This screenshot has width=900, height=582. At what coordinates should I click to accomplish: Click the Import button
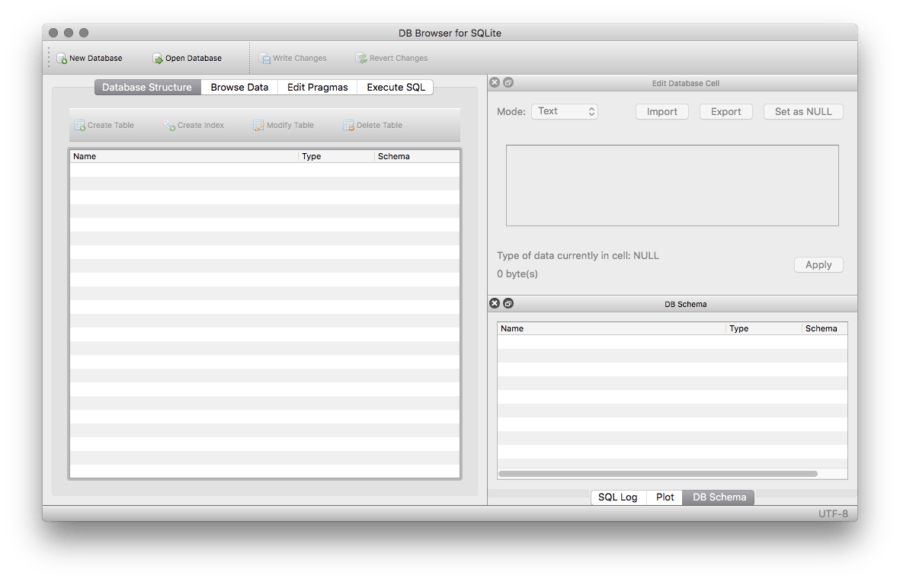[x=662, y=112]
